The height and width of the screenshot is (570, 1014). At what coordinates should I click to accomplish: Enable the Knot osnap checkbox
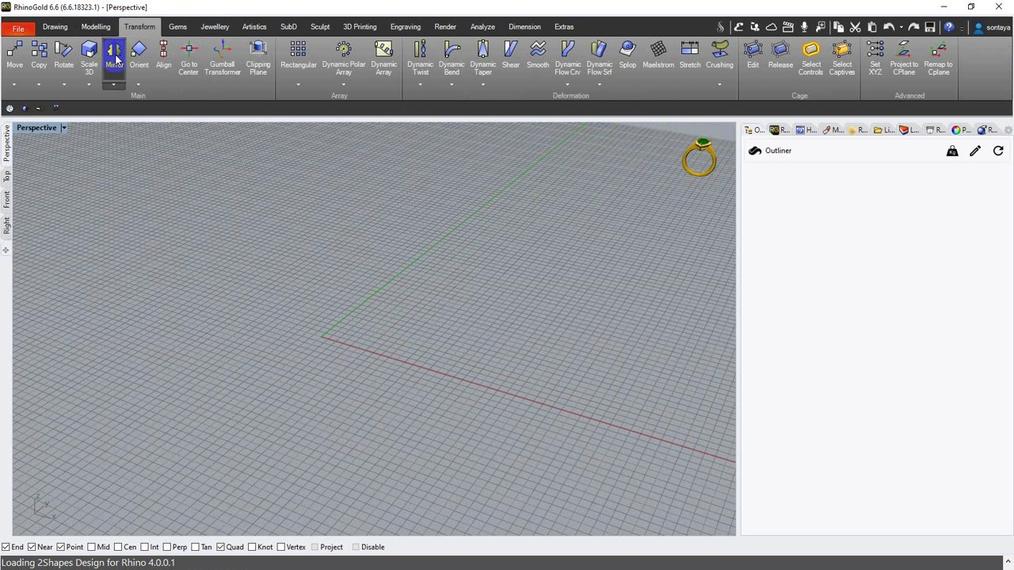(252, 547)
